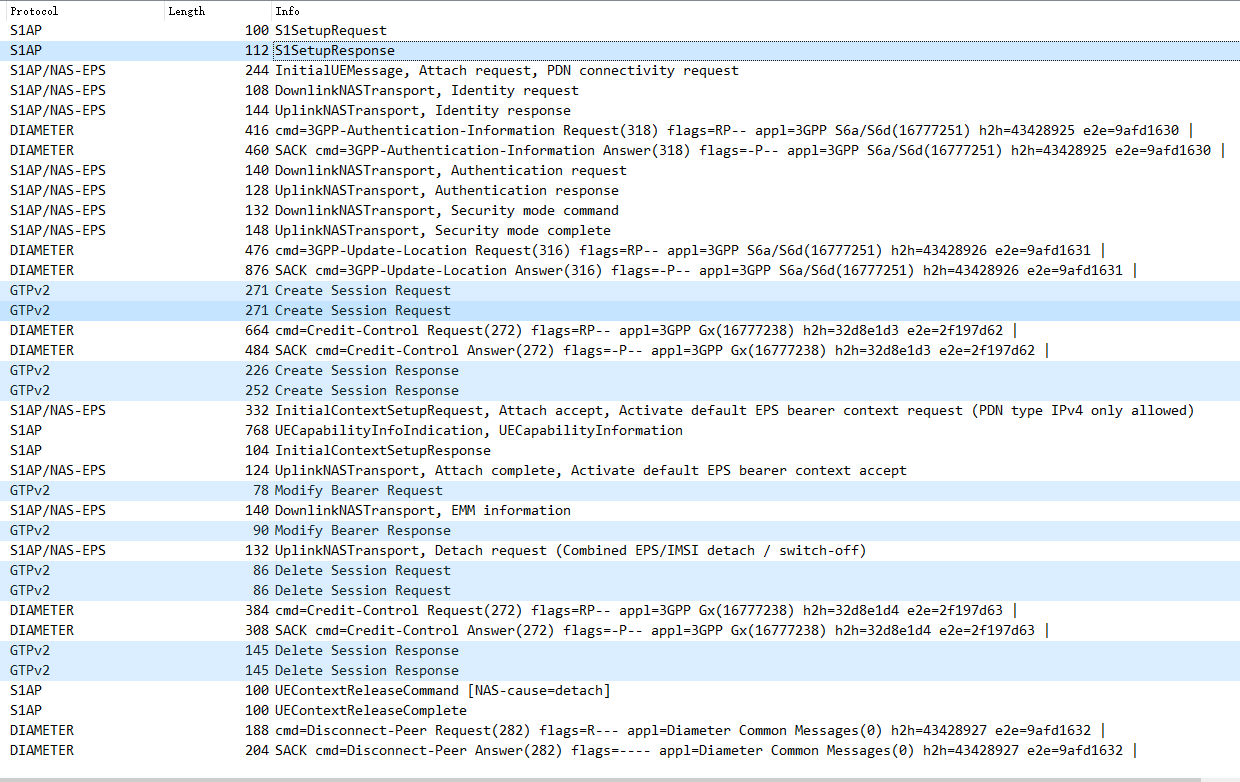
Task: Select the Security mode command row
Action: (x=620, y=211)
